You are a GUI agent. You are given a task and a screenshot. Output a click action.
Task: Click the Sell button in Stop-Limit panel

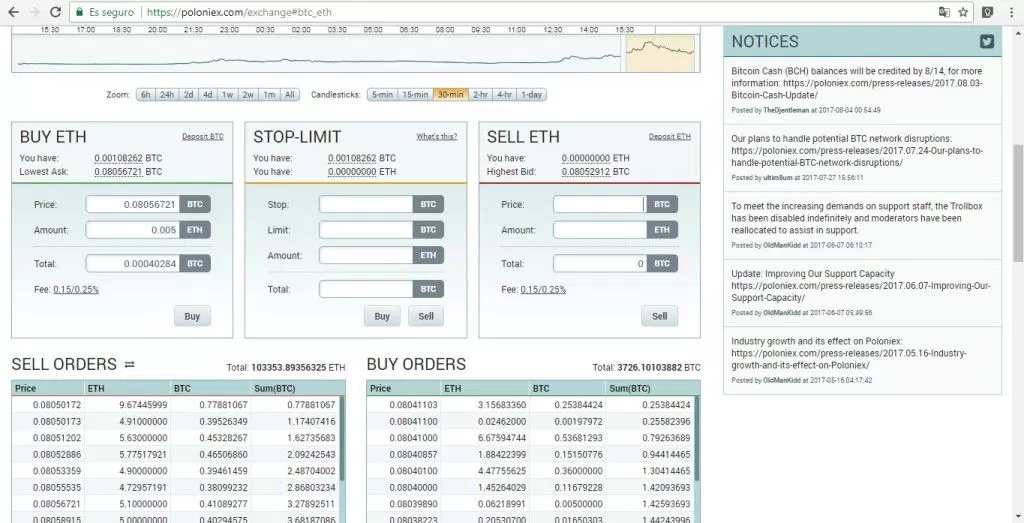(x=426, y=316)
